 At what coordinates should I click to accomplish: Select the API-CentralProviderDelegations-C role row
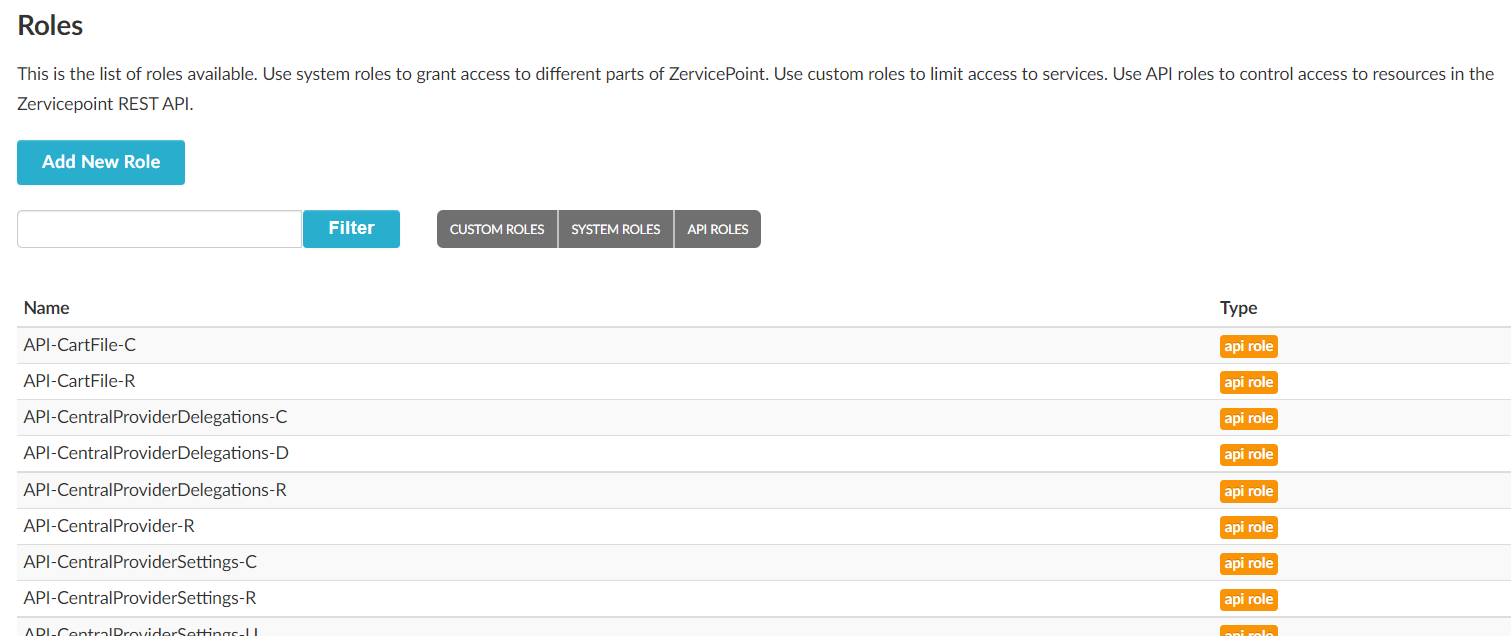(155, 417)
